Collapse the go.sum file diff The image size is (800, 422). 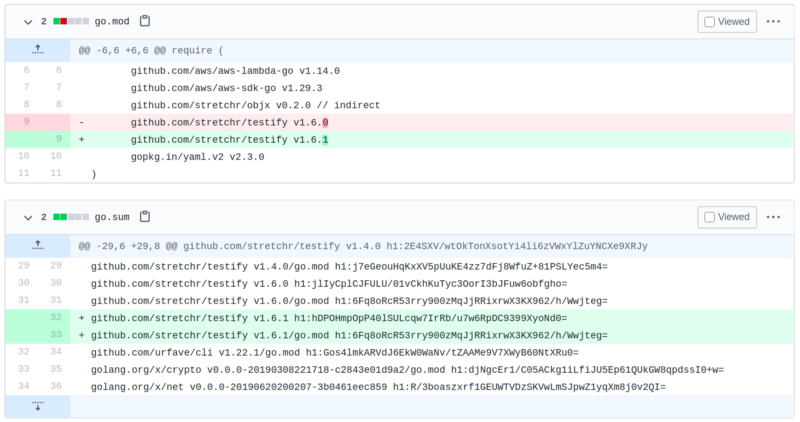[28, 217]
